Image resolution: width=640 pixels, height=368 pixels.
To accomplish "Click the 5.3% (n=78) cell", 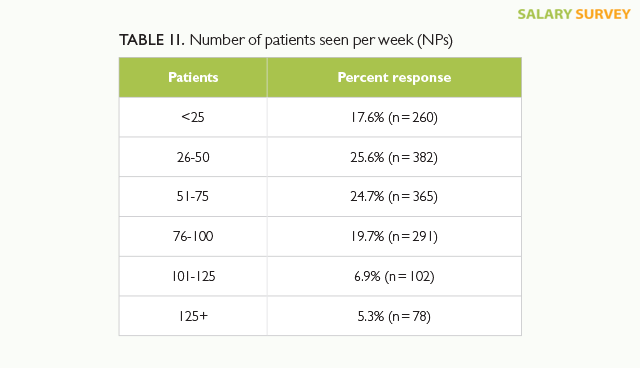I will click(394, 316).
